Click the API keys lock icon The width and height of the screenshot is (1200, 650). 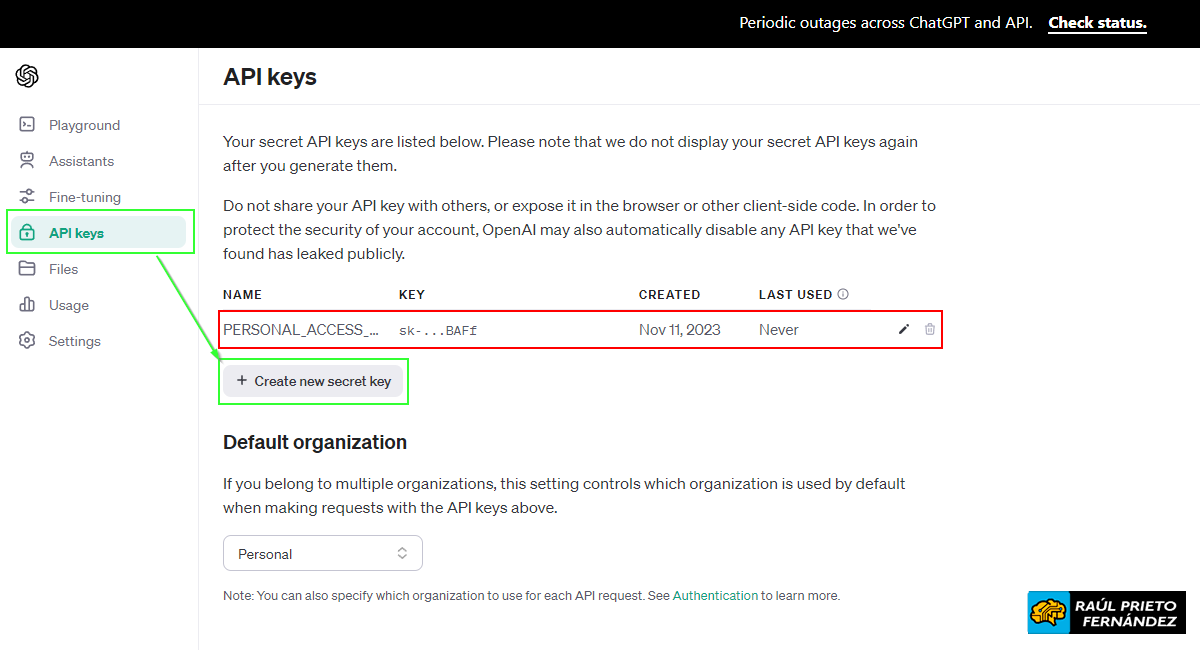coord(28,233)
